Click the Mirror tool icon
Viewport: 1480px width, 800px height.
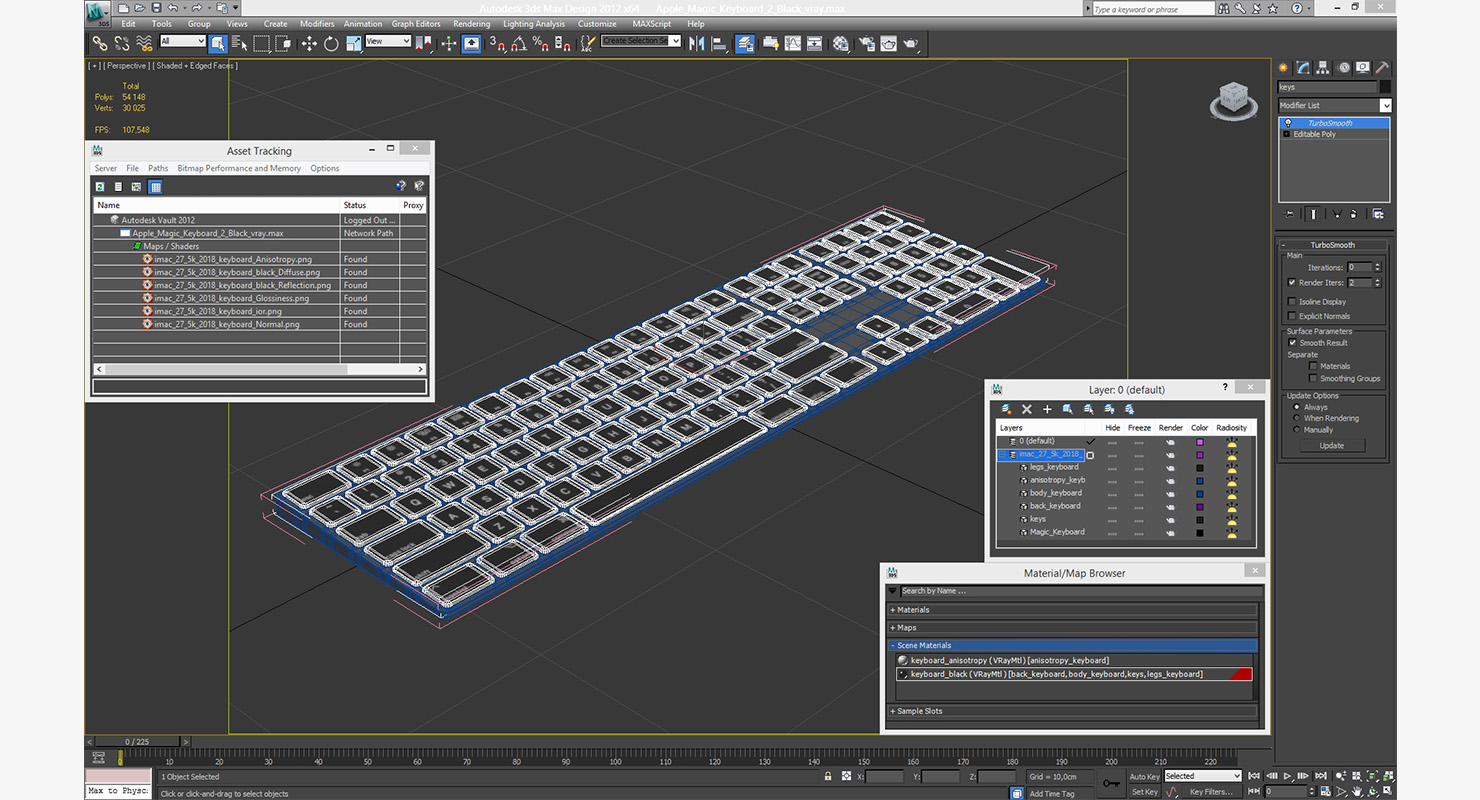pyautogui.click(x=697, y=44)
